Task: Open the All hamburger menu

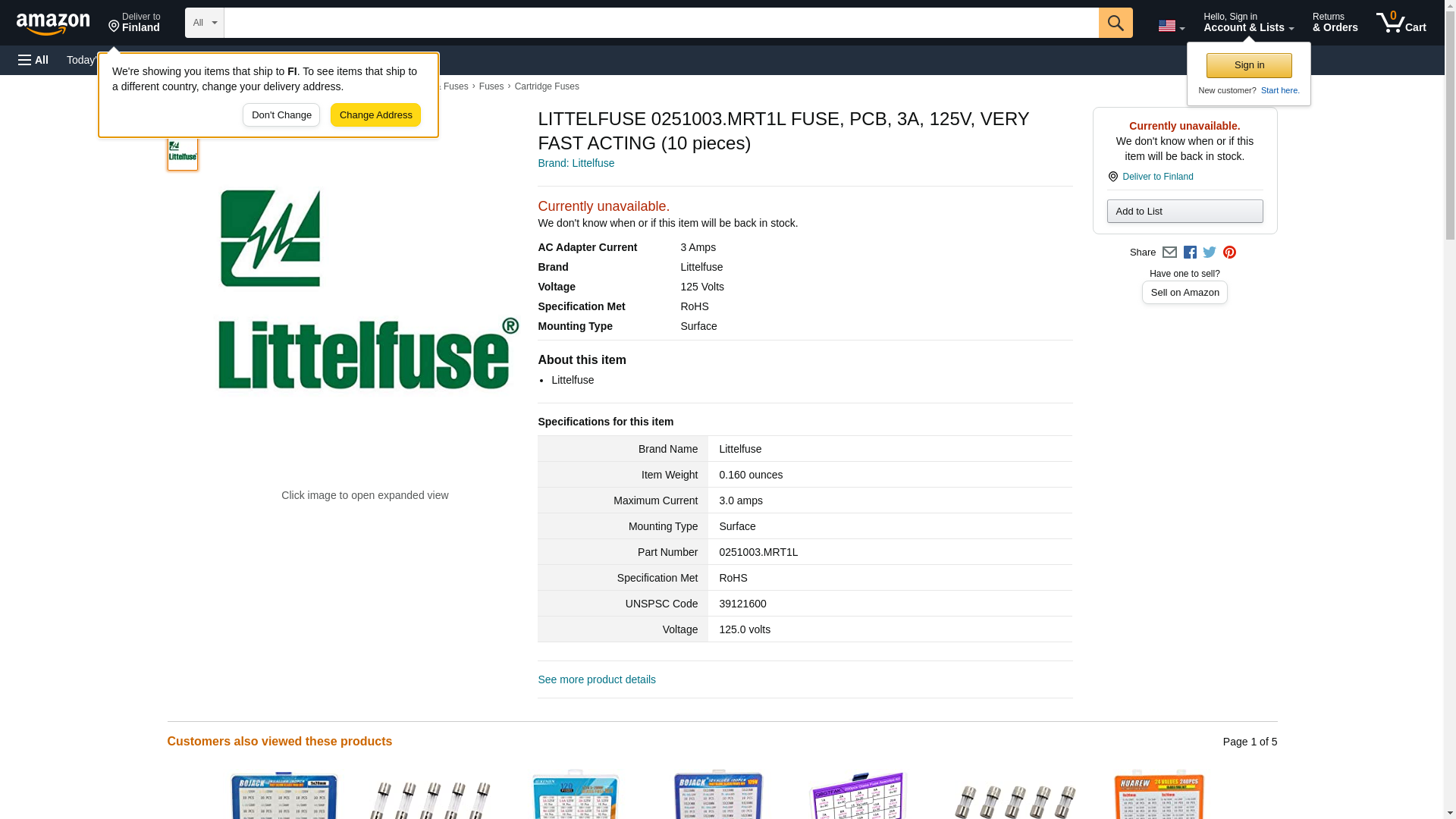Action: click(x=33, y=60)
